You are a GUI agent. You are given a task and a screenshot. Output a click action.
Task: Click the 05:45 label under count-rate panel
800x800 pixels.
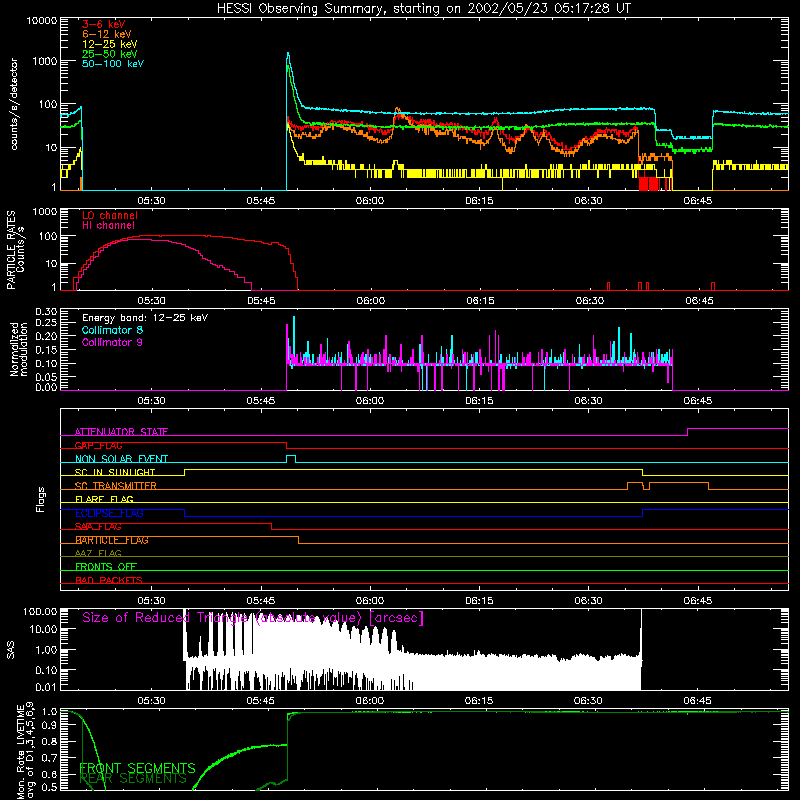pos(261,201)
